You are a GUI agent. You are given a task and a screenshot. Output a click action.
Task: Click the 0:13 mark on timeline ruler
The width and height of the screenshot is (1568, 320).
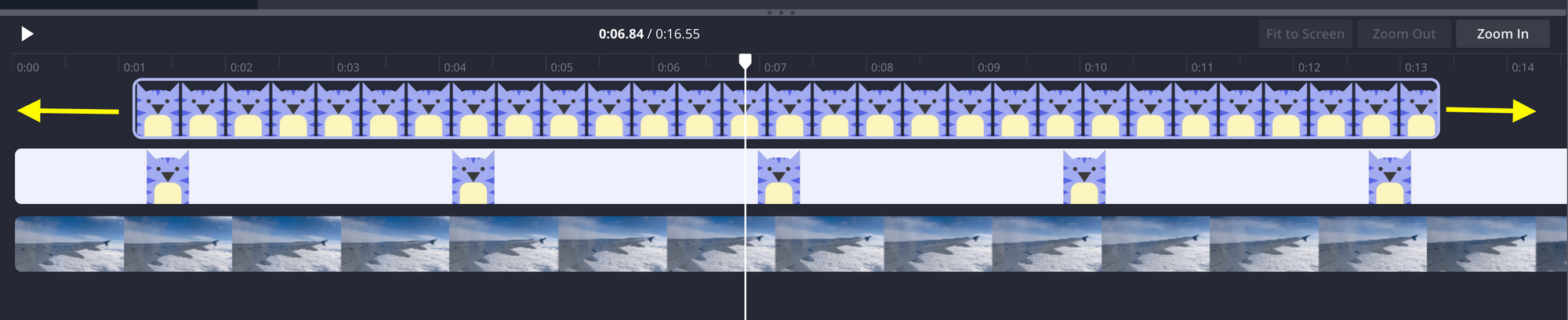coord(1416,67)
